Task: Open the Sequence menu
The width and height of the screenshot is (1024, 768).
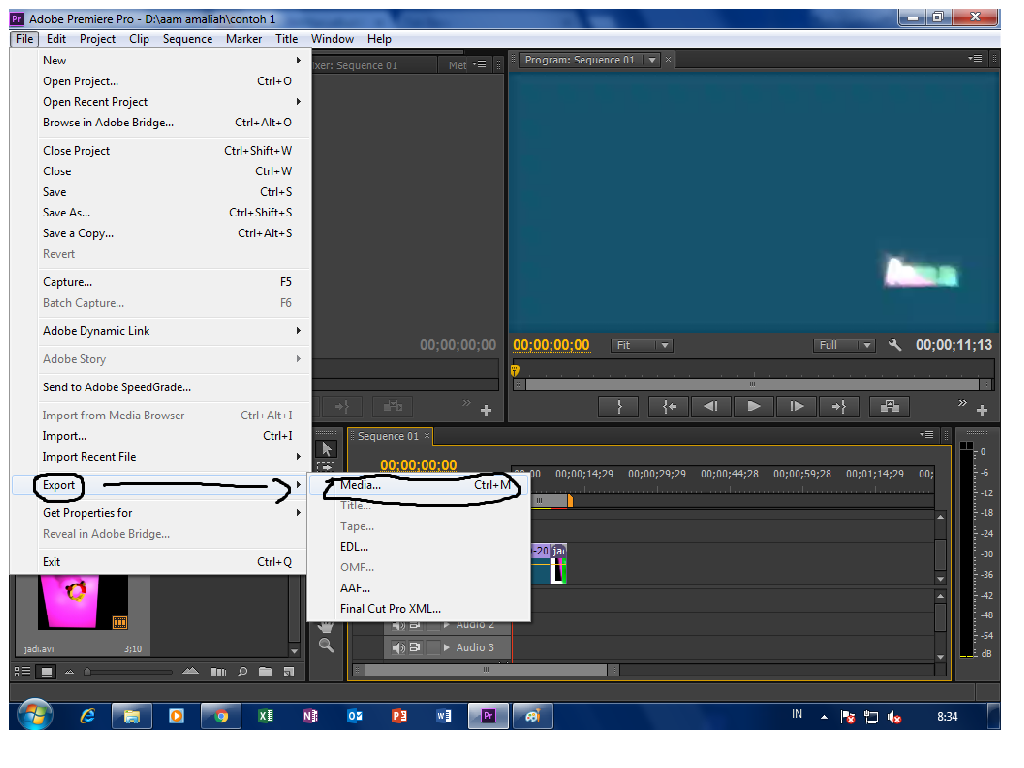Action: tap(187, 39)
